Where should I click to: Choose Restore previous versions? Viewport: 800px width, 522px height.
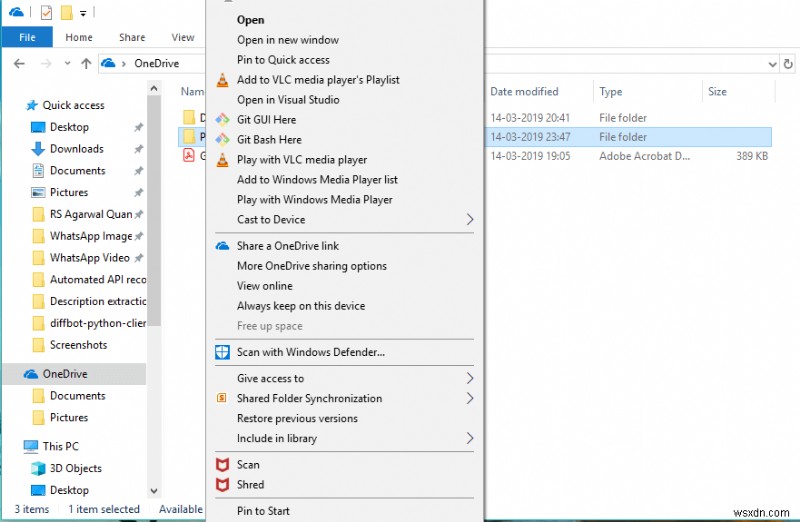coord(345,418)
